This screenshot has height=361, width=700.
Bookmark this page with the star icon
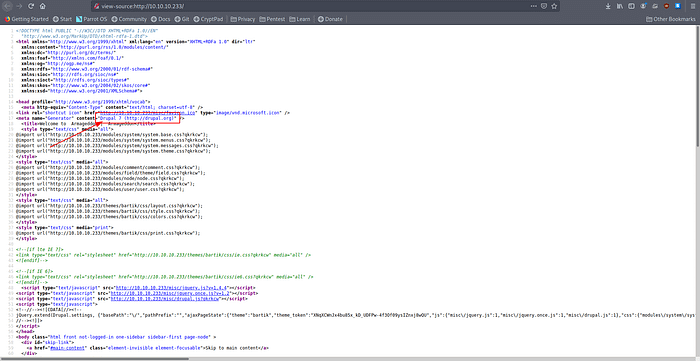coord(554,6)
